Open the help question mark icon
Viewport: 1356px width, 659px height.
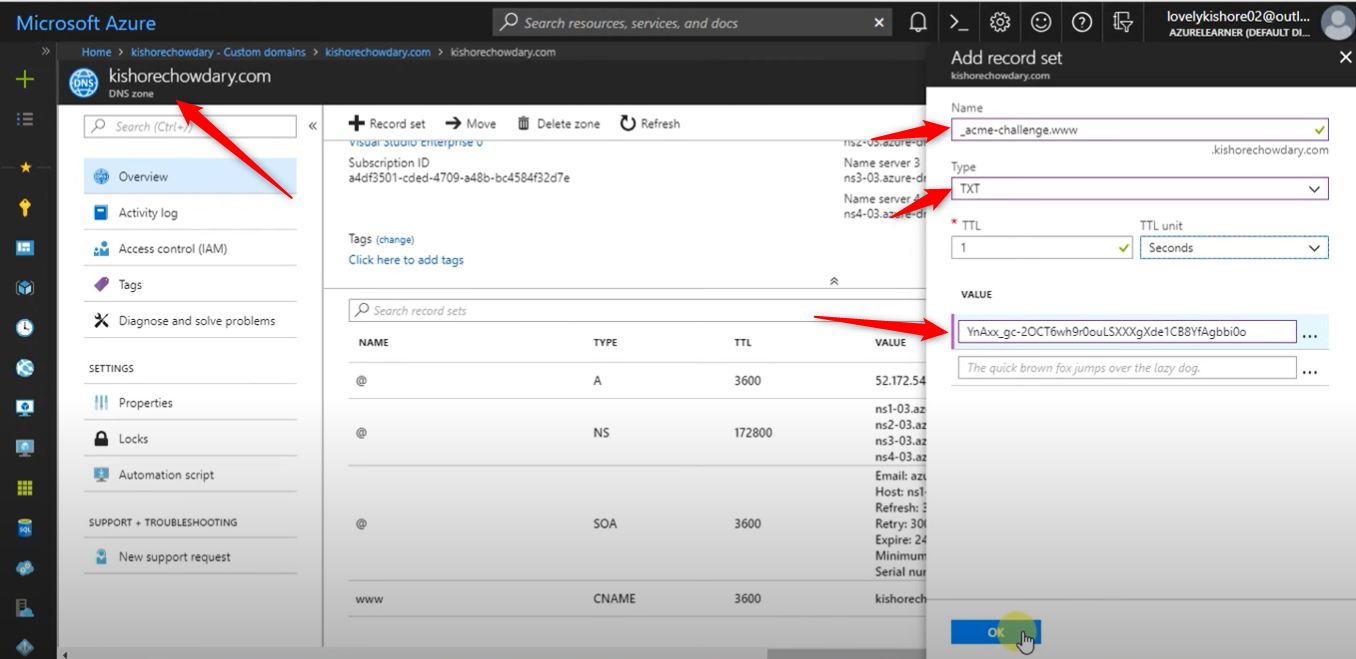click(1081, 22)
